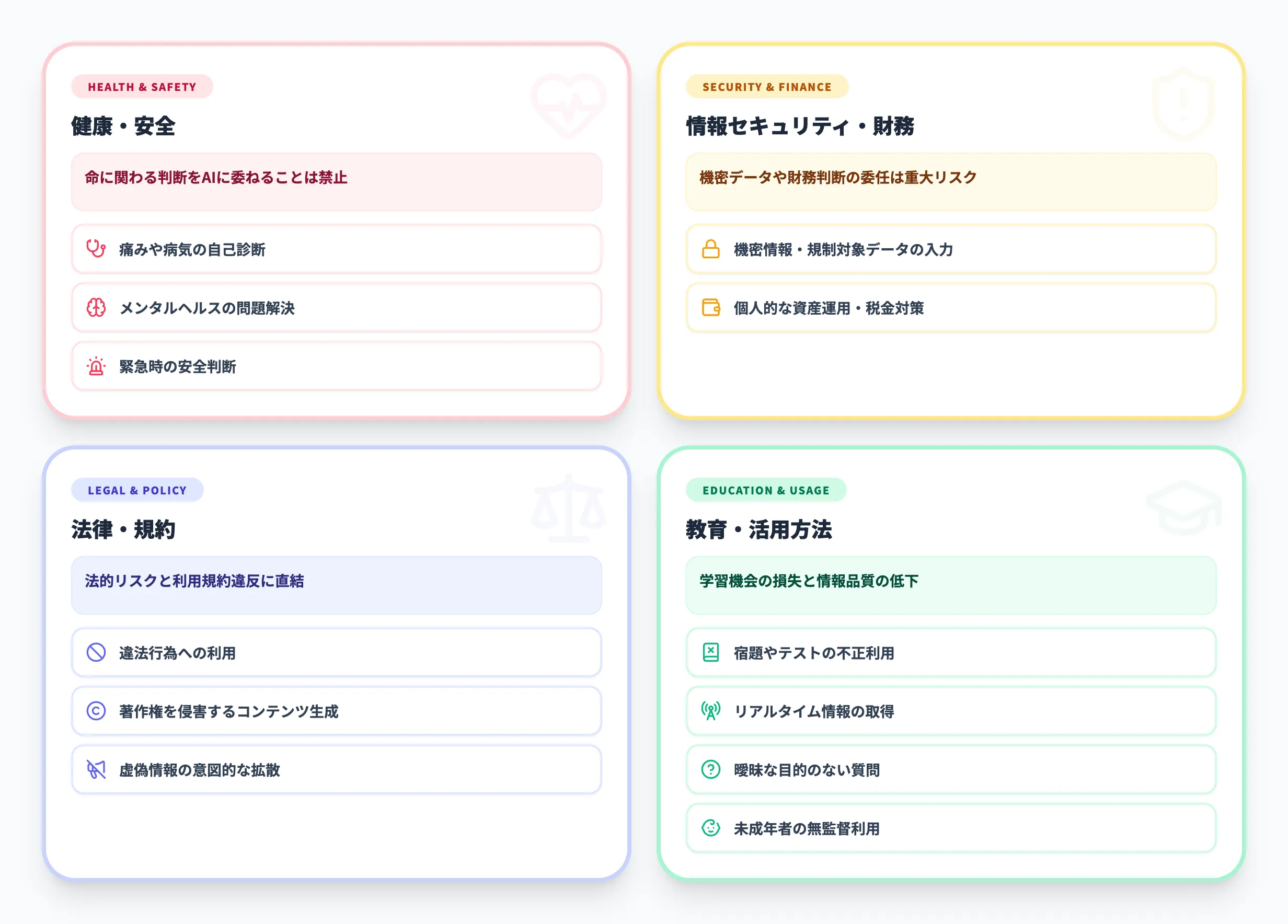Viewport: 1288px width, 924px height.
Task: Click the antenna icon beside リアルタイム情報の取得
Action: (x=710, y=711)
